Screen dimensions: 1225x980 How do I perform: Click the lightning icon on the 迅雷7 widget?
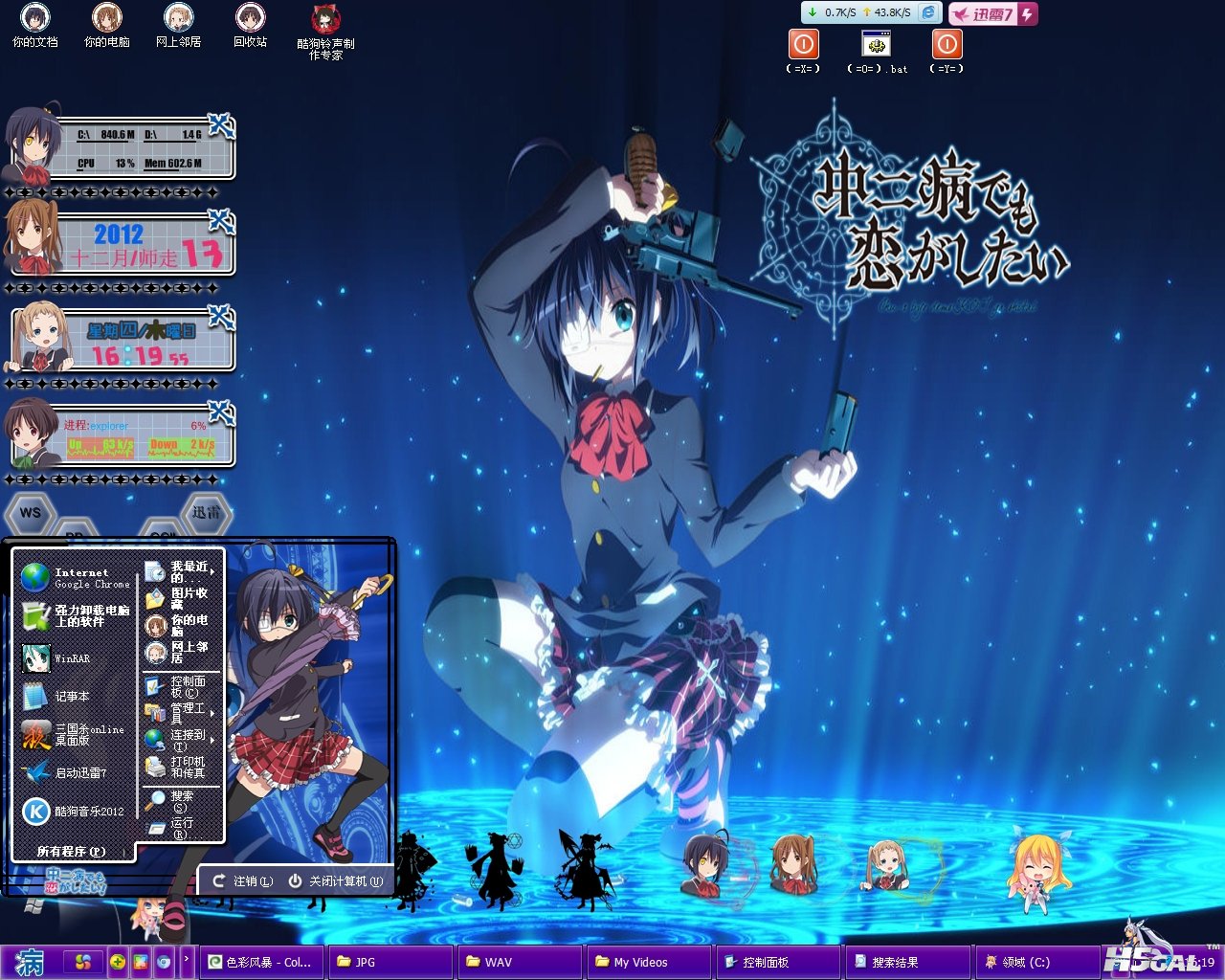coord(1027,14)
